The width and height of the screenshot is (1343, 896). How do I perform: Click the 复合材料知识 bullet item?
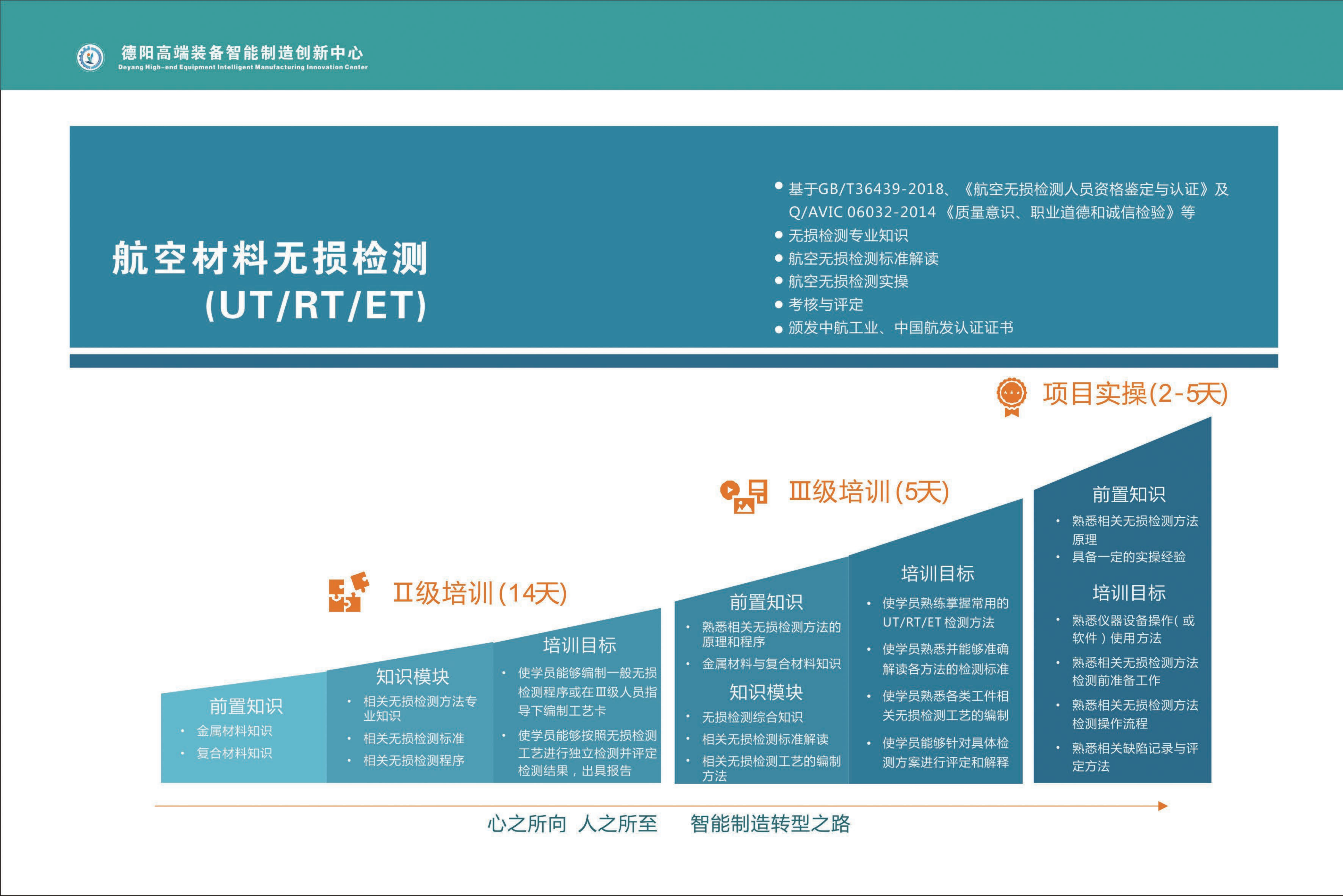tap(234, 753)
